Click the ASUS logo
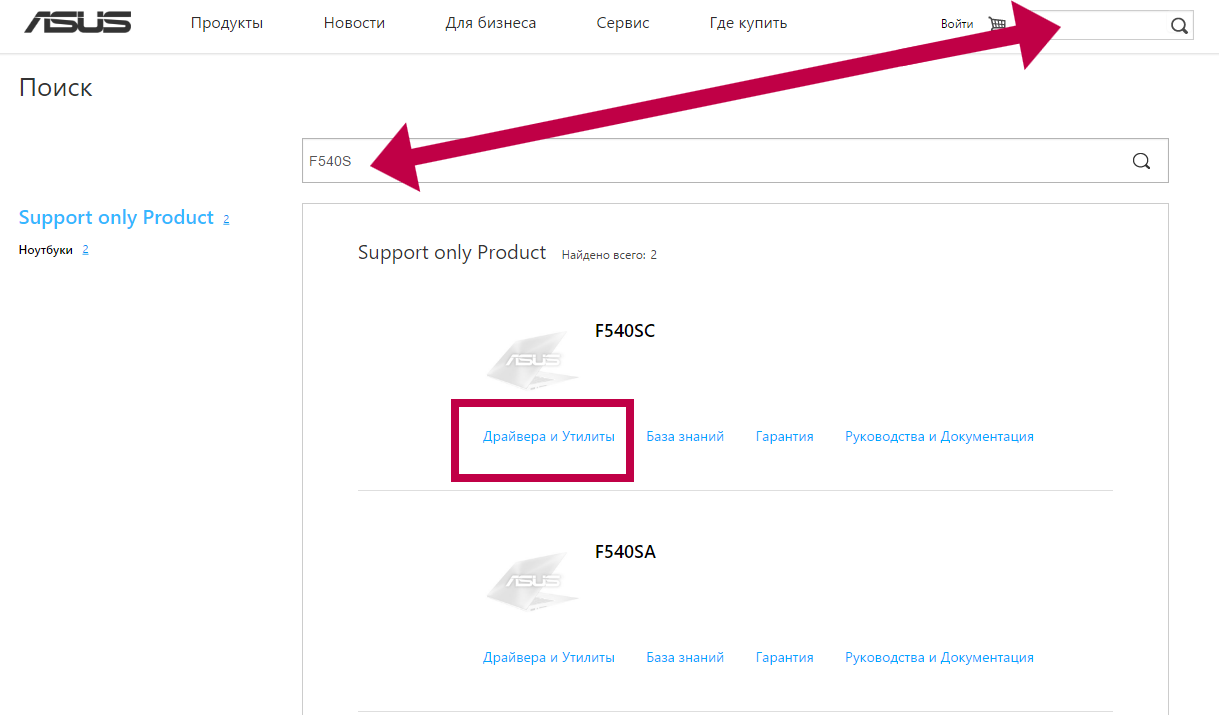The width and height of the screenshot is (1219, 715). point(78,23)
